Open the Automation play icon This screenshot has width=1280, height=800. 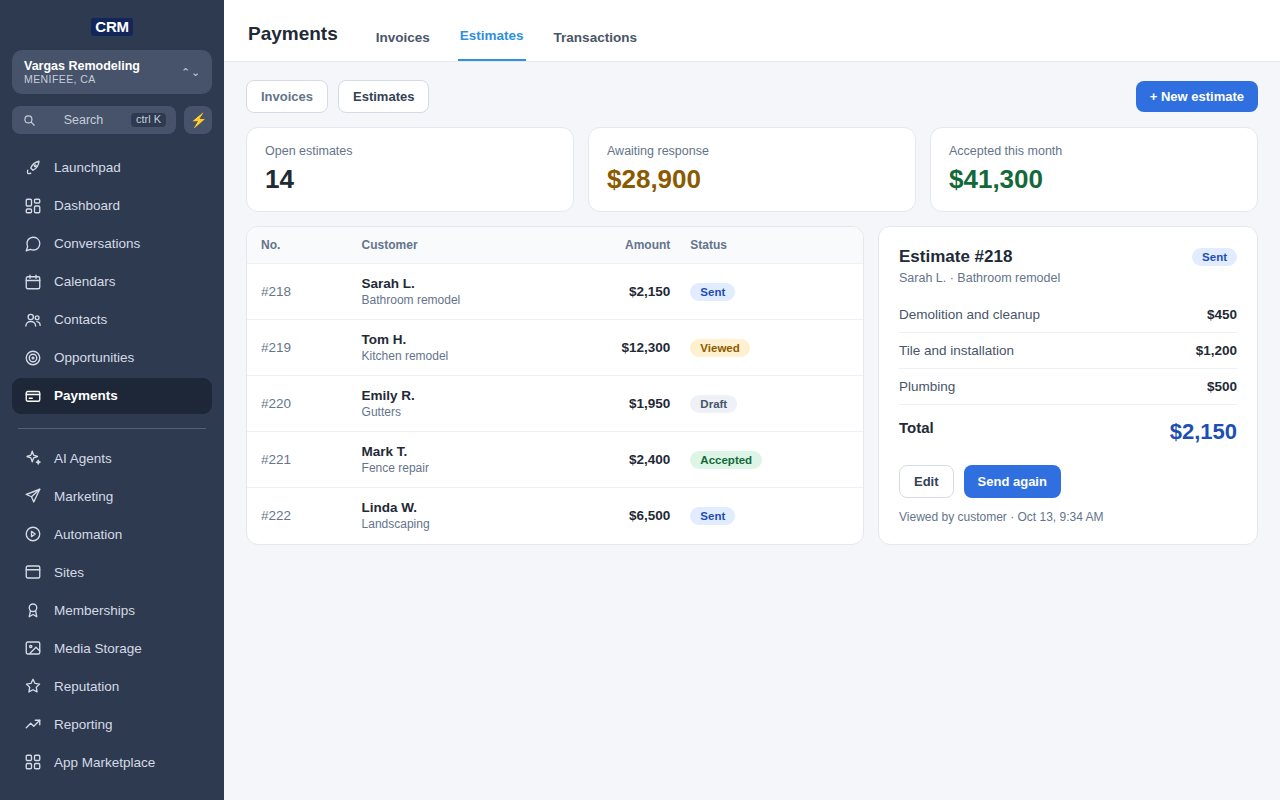pos(33,535)
